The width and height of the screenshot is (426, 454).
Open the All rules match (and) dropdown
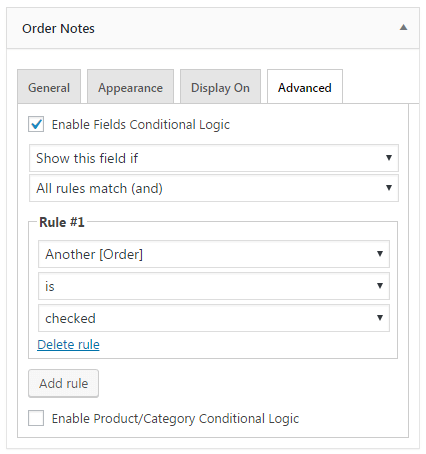[214, 188]
